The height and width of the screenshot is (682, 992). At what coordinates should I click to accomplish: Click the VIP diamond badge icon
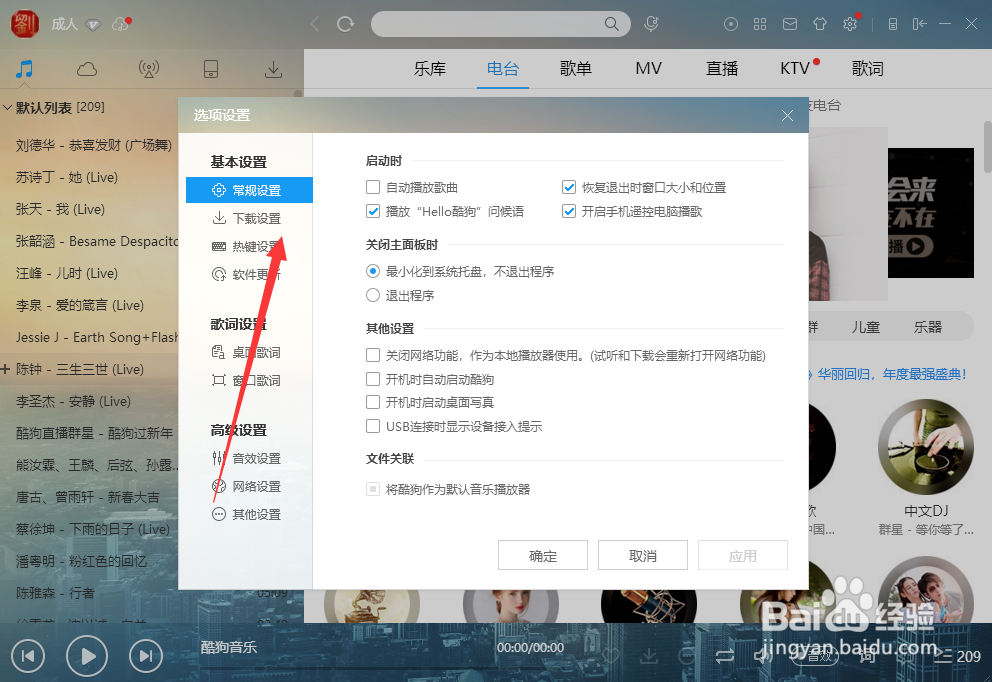[93, 25]
